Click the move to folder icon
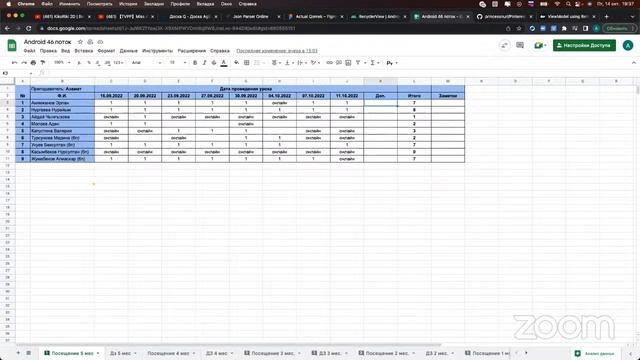This screenshot has width=640, height=360. 90,42
